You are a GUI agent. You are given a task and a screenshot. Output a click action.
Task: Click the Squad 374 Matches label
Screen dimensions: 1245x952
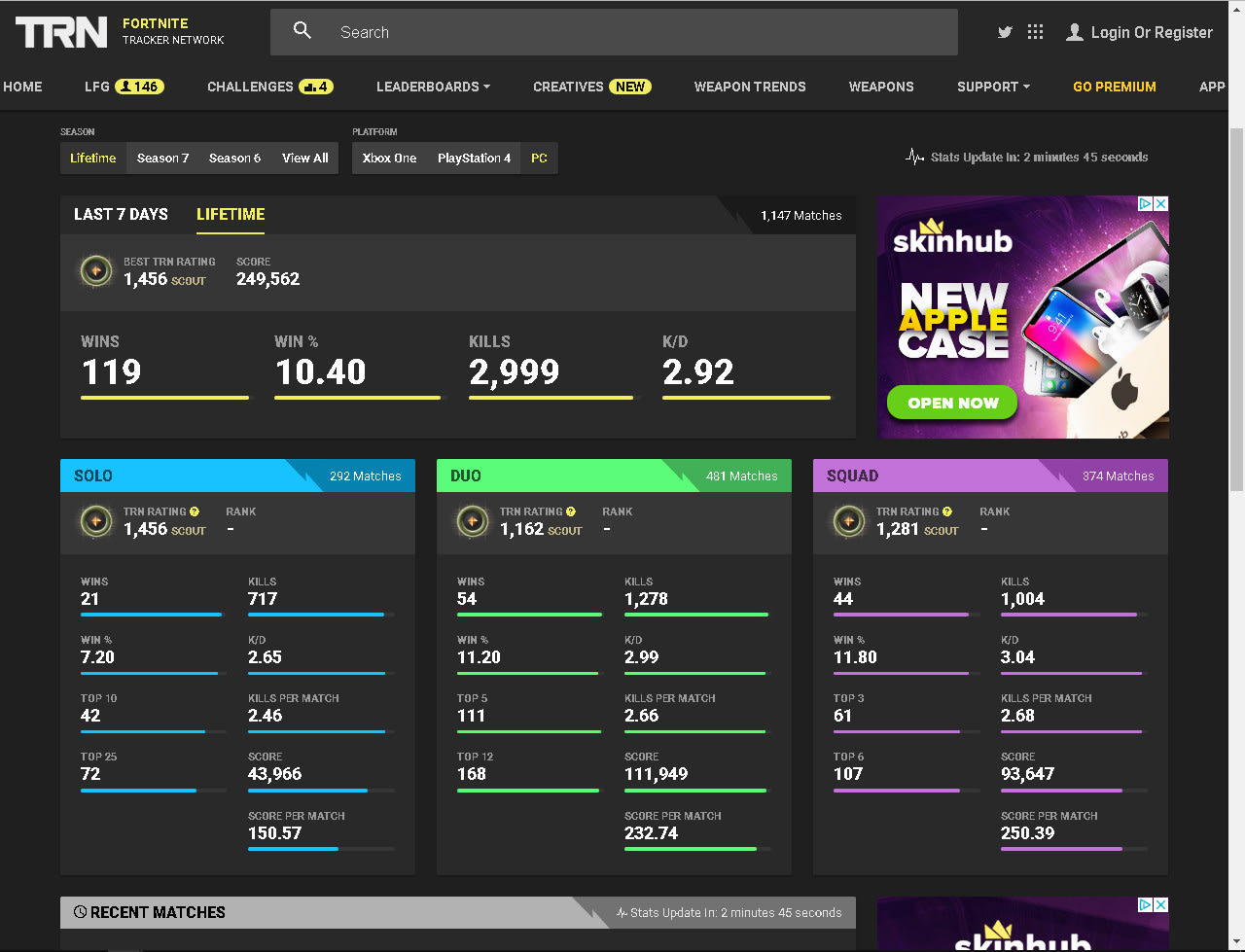click(x=1119, y=476)
